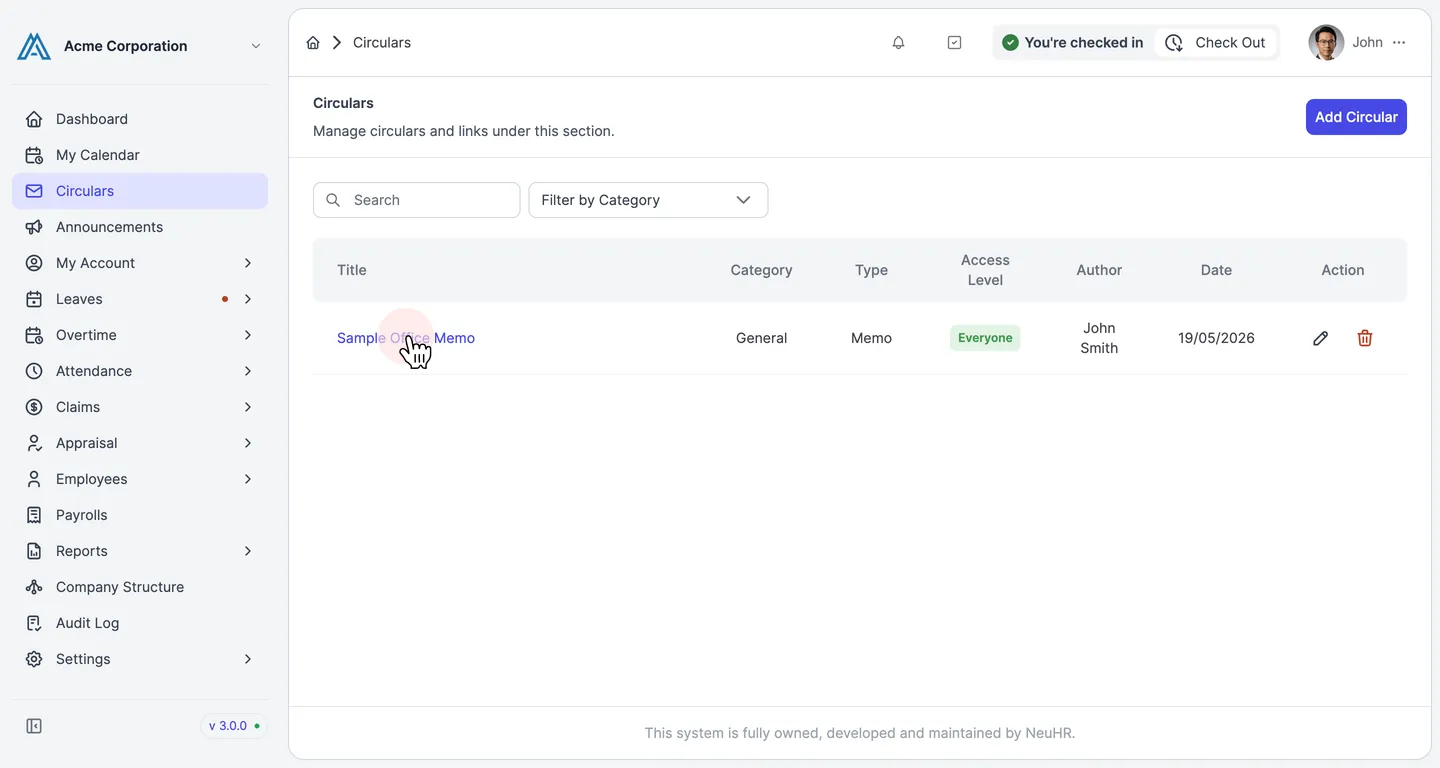The width and height of the screenshot is (1440, 768).
Task: Click the home breadcrumb icon
Action: (x=313, y=43)
